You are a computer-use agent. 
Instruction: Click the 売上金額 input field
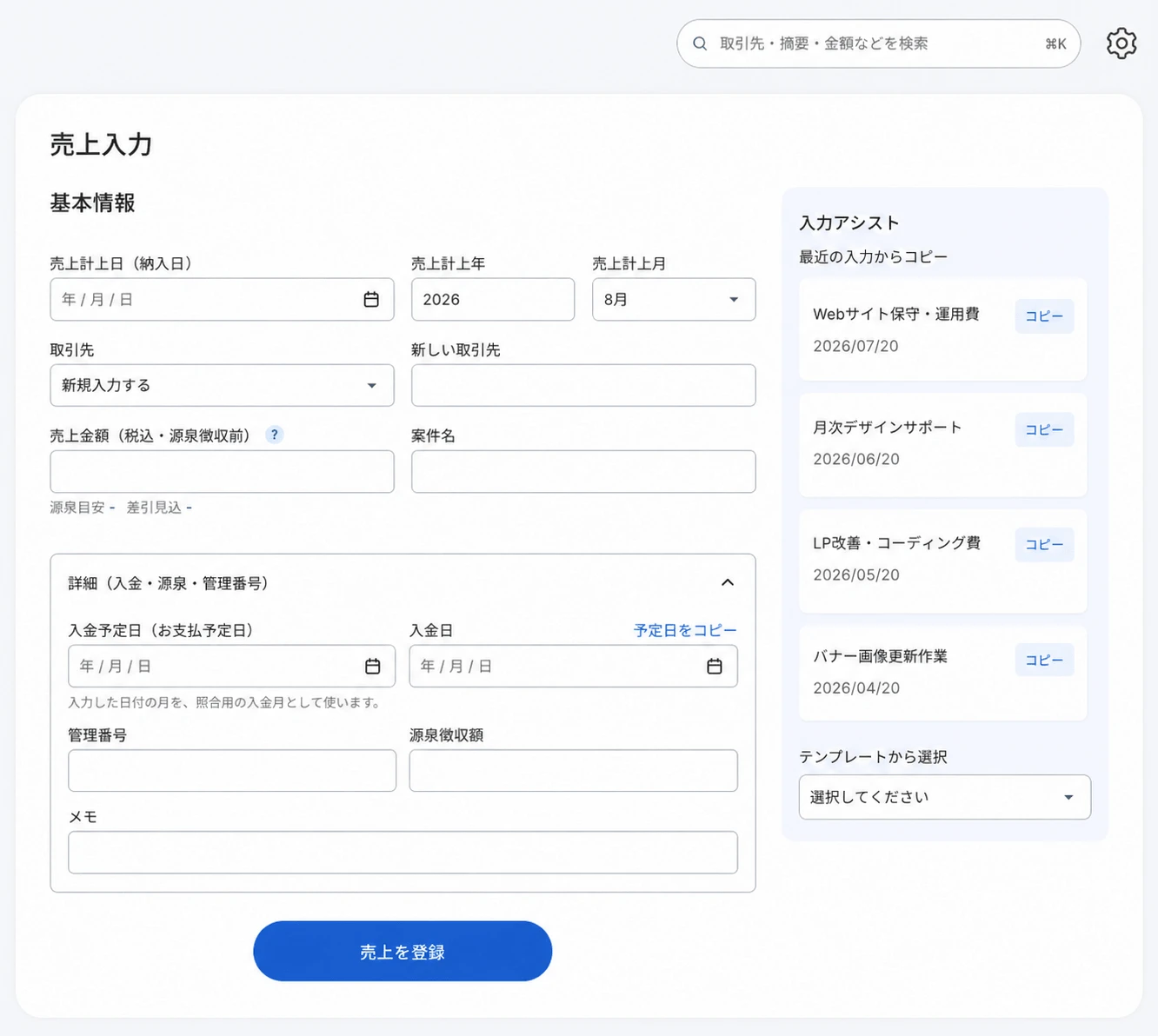click(x=222, y=471)
